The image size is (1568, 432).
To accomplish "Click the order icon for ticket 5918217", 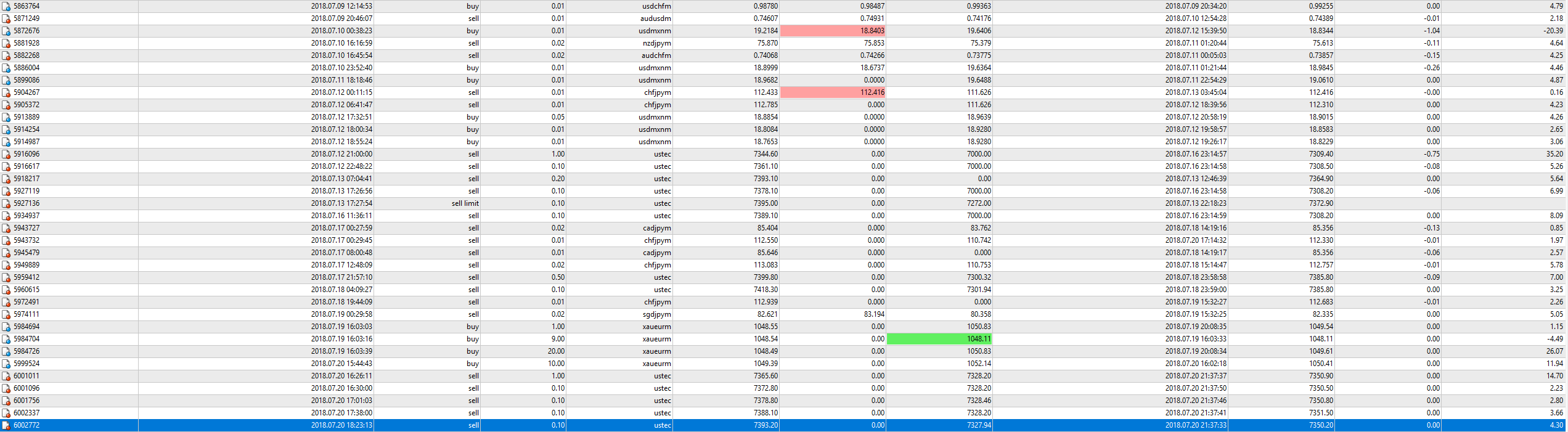I will [6, 179].
